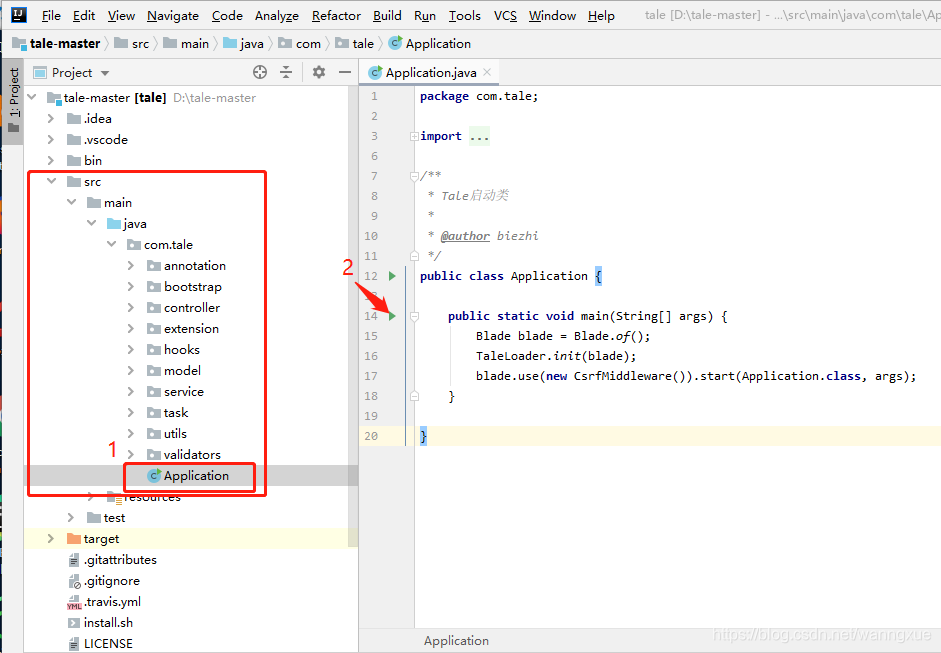This screenshot has height=653, width=941.
Task: Fold the Javadoc comment block
Action: point(414,176)
